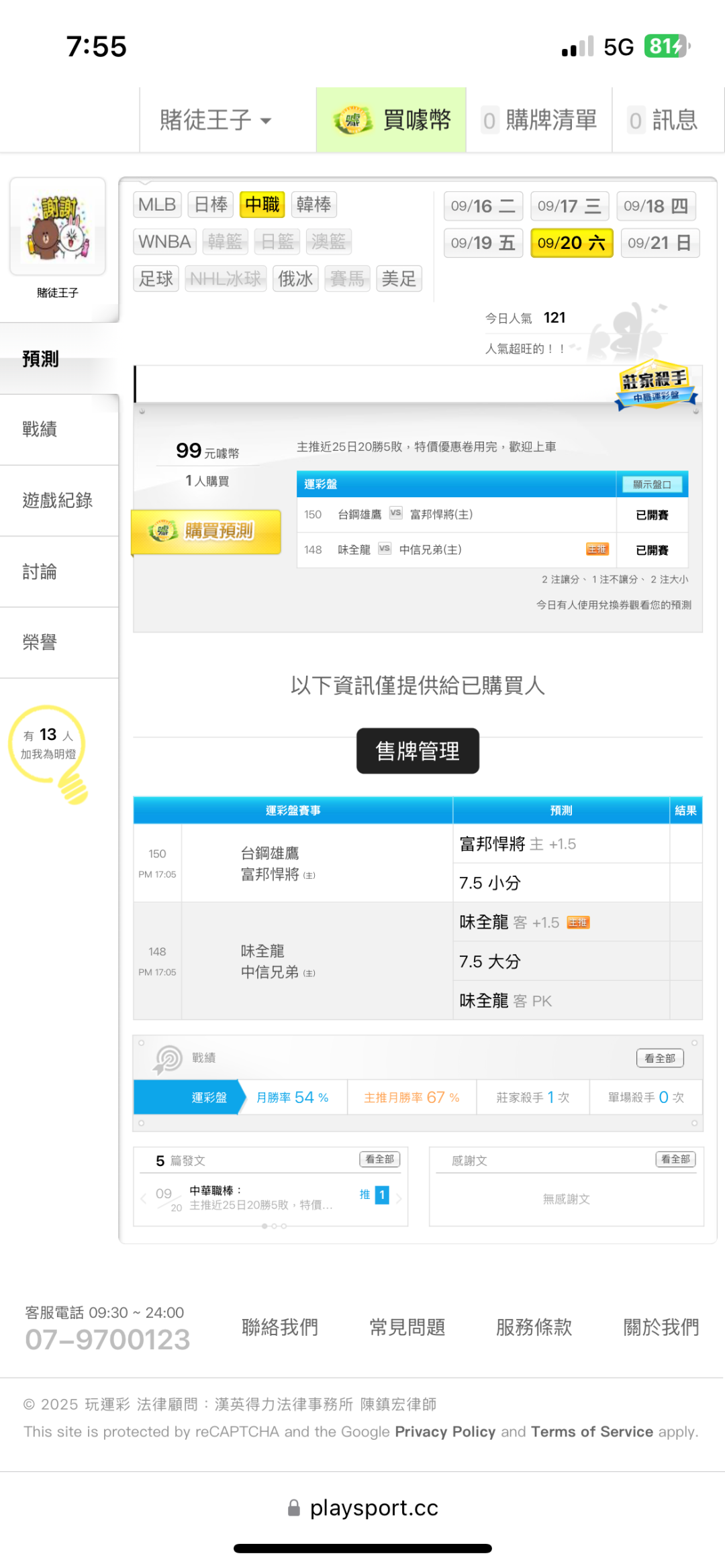
Task: Click the 推 1 recommend badge
Action: [374, 1194]
